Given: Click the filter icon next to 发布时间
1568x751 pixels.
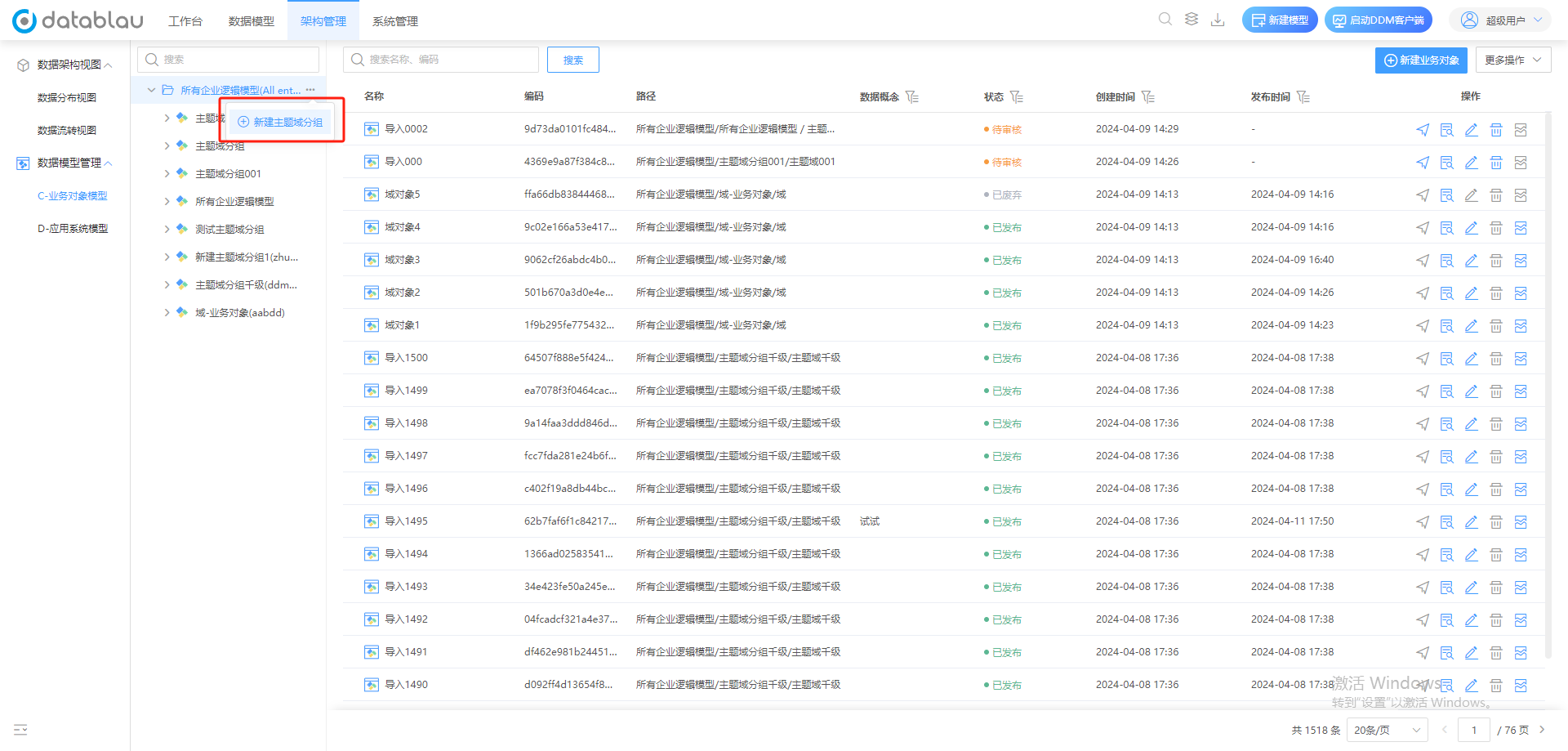Looking at the screenshot, I should [1303, 97].
